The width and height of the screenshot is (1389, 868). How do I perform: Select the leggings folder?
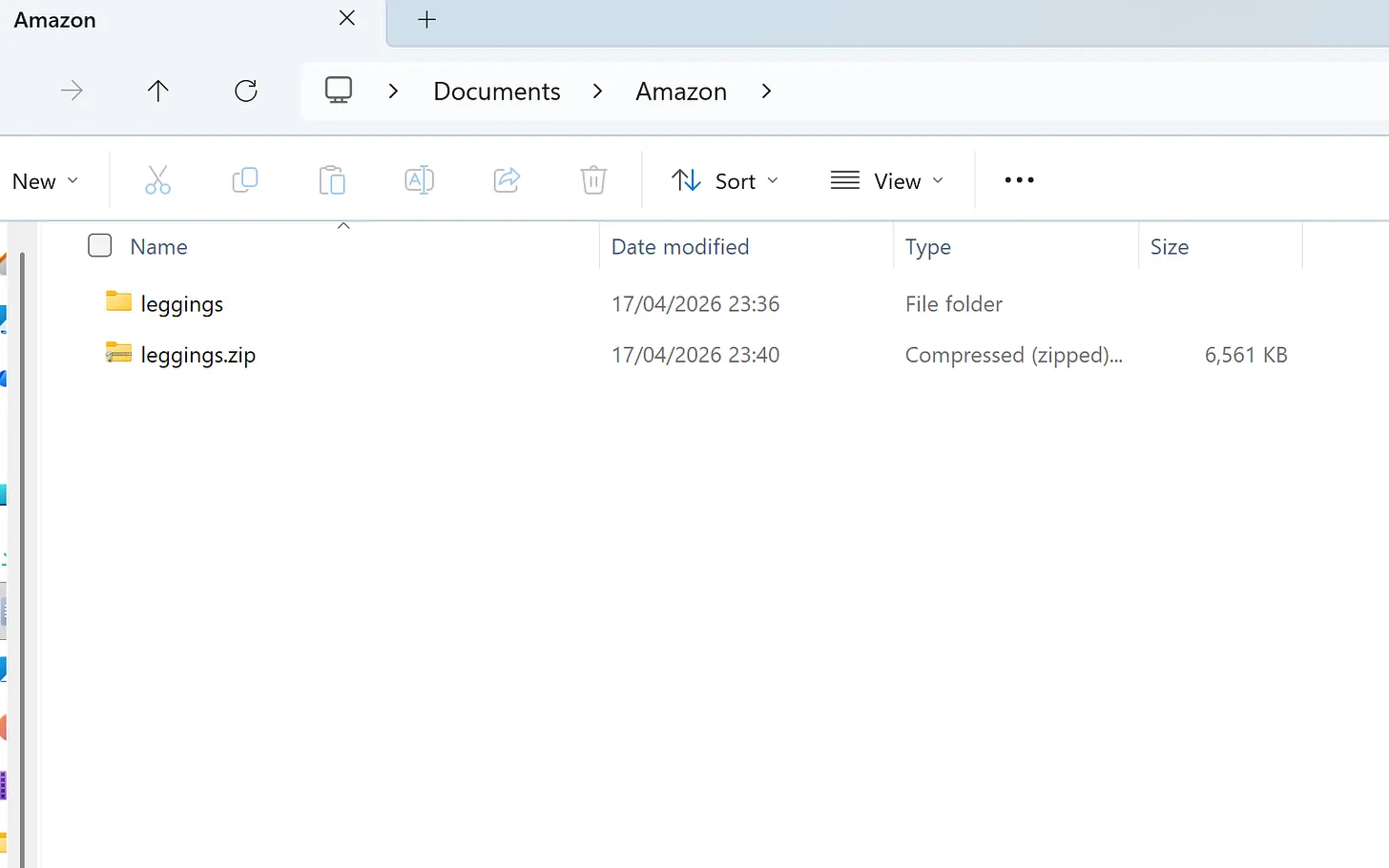click(181, 304)
